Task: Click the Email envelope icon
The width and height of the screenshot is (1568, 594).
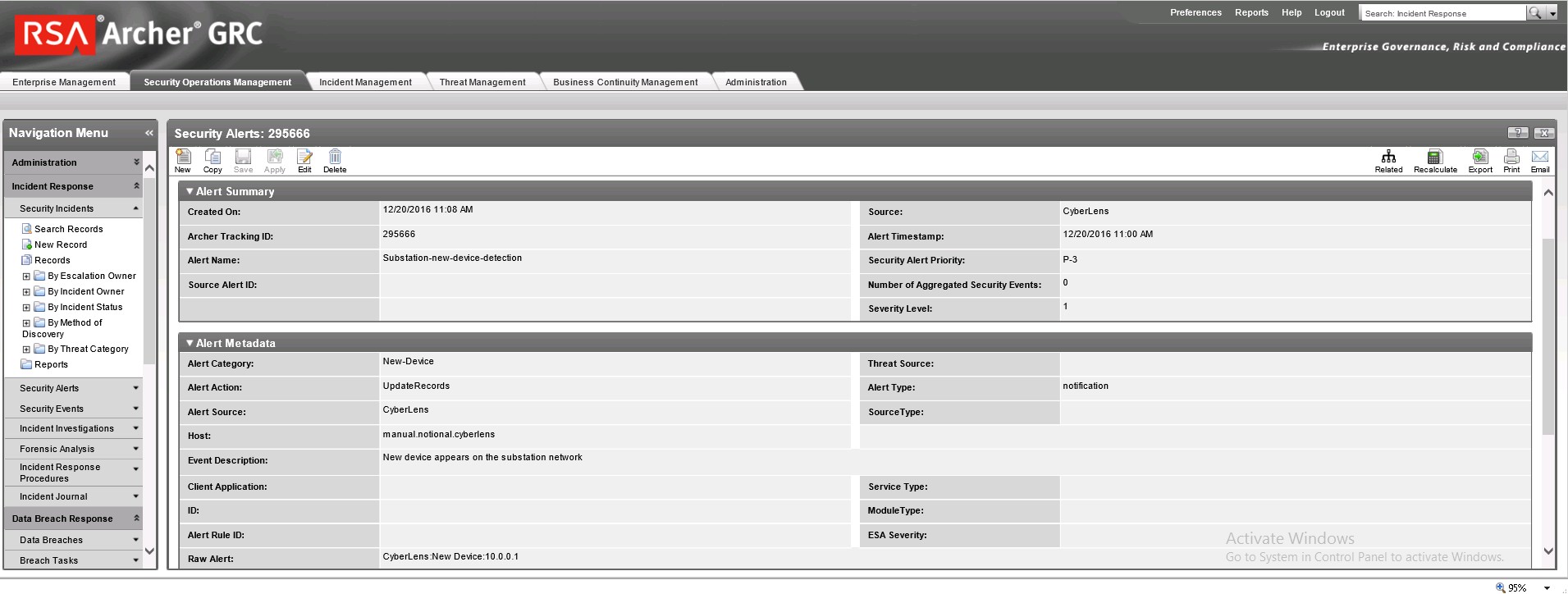Action: coord(1540,161)
